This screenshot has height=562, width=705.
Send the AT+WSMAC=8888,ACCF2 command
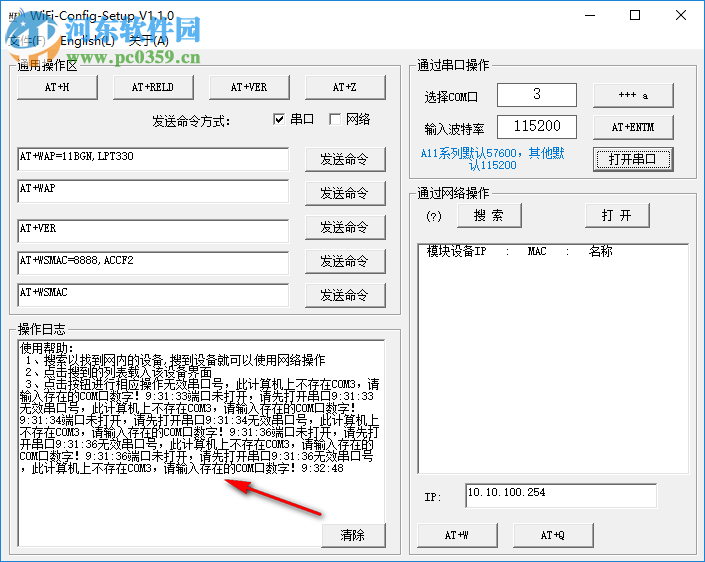click(x=345, y=261)
